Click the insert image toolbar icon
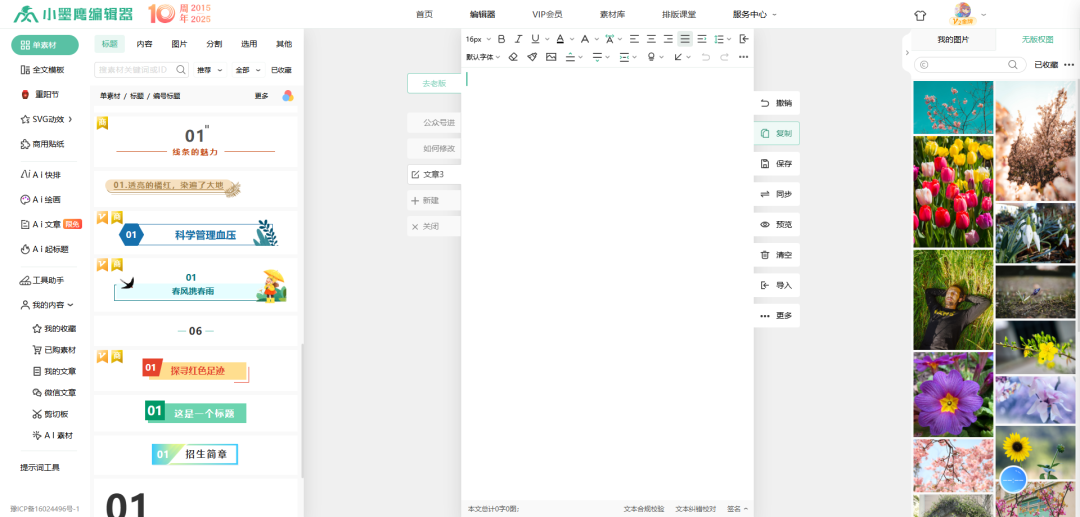Image resolution: width=1080 pixels, height=517 pixels. point(551,57)
